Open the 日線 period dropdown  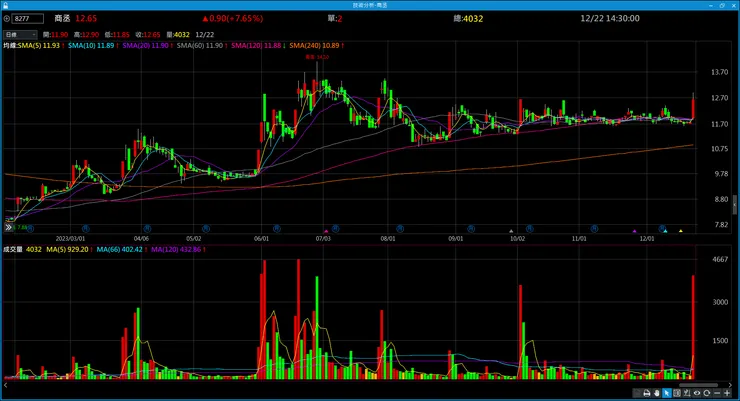(20, 34)
